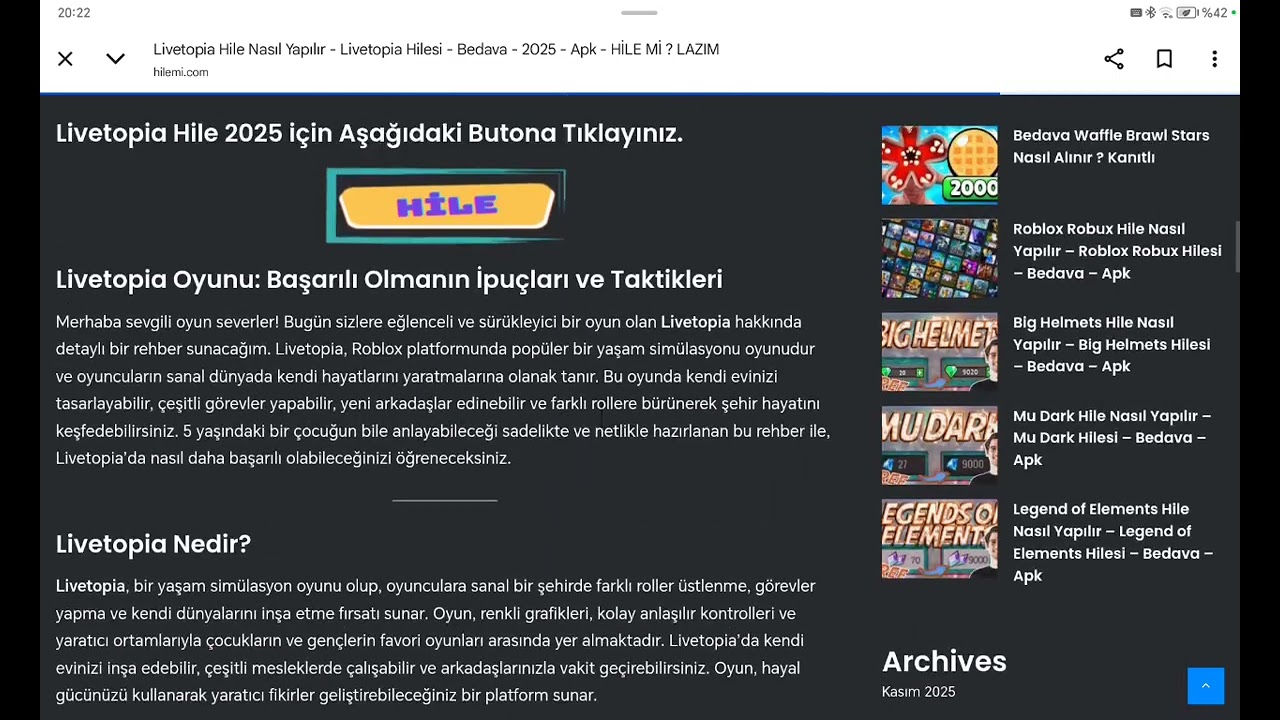Viewport: 1280px width, 720px height.
Task: Close the browser tab with X icon
Action: [x=65, y=59]
